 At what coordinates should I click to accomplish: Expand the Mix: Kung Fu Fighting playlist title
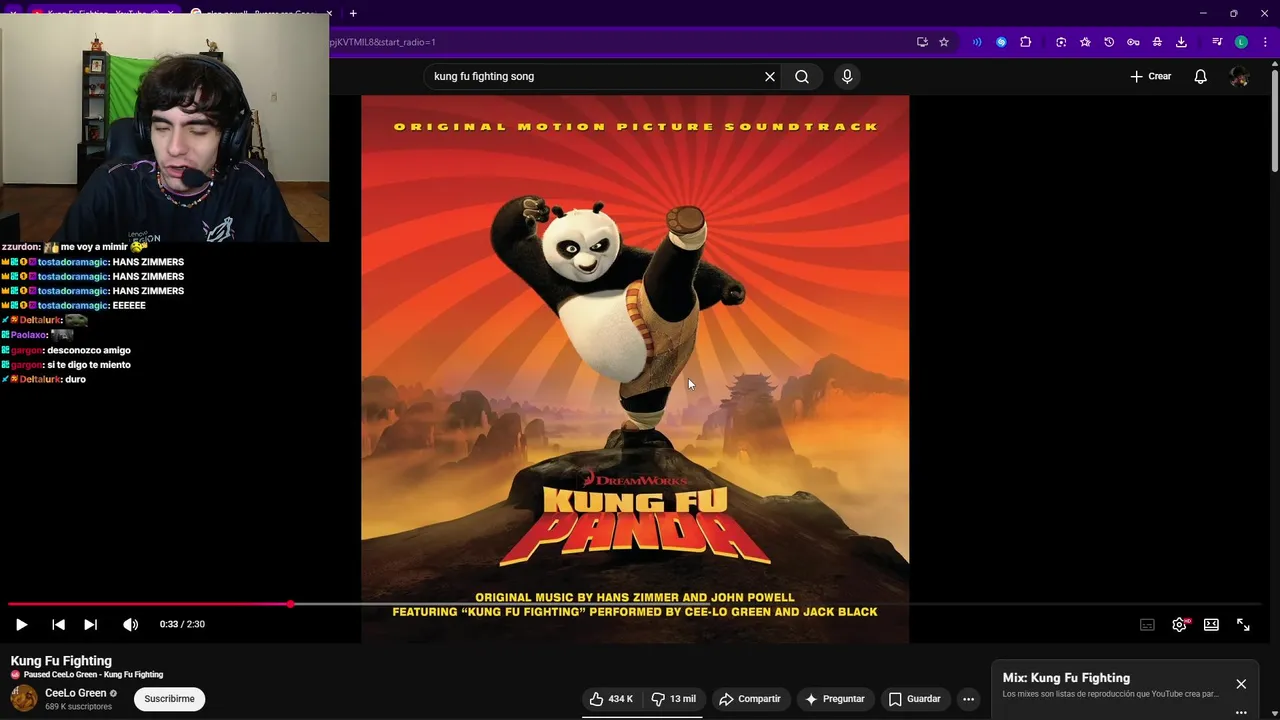pyautogui.click(x=1066, y=678)
